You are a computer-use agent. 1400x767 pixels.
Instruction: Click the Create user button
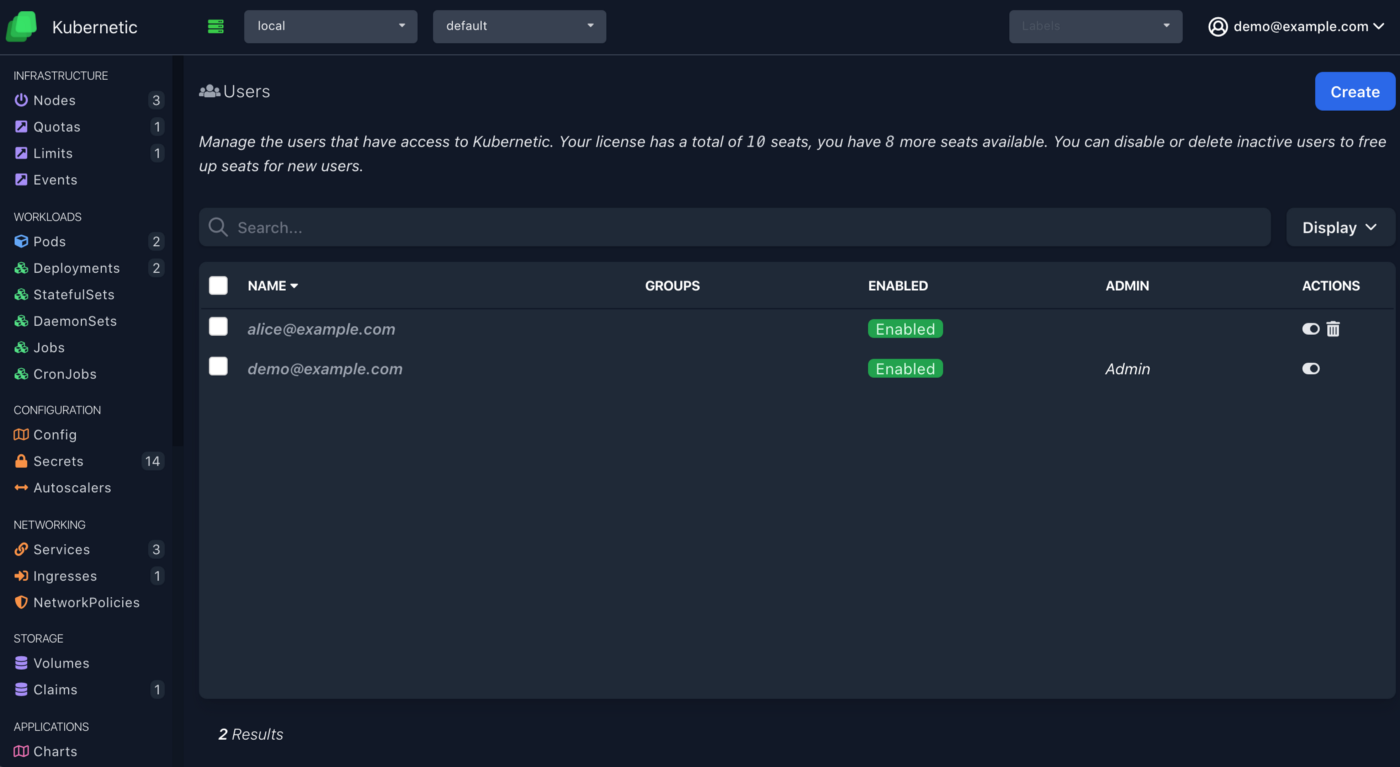[1355, 91]
